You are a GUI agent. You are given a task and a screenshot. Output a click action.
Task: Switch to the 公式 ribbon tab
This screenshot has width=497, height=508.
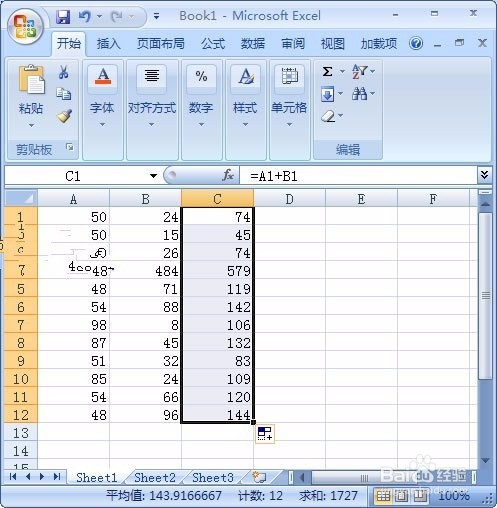click(x=213, y=44)
